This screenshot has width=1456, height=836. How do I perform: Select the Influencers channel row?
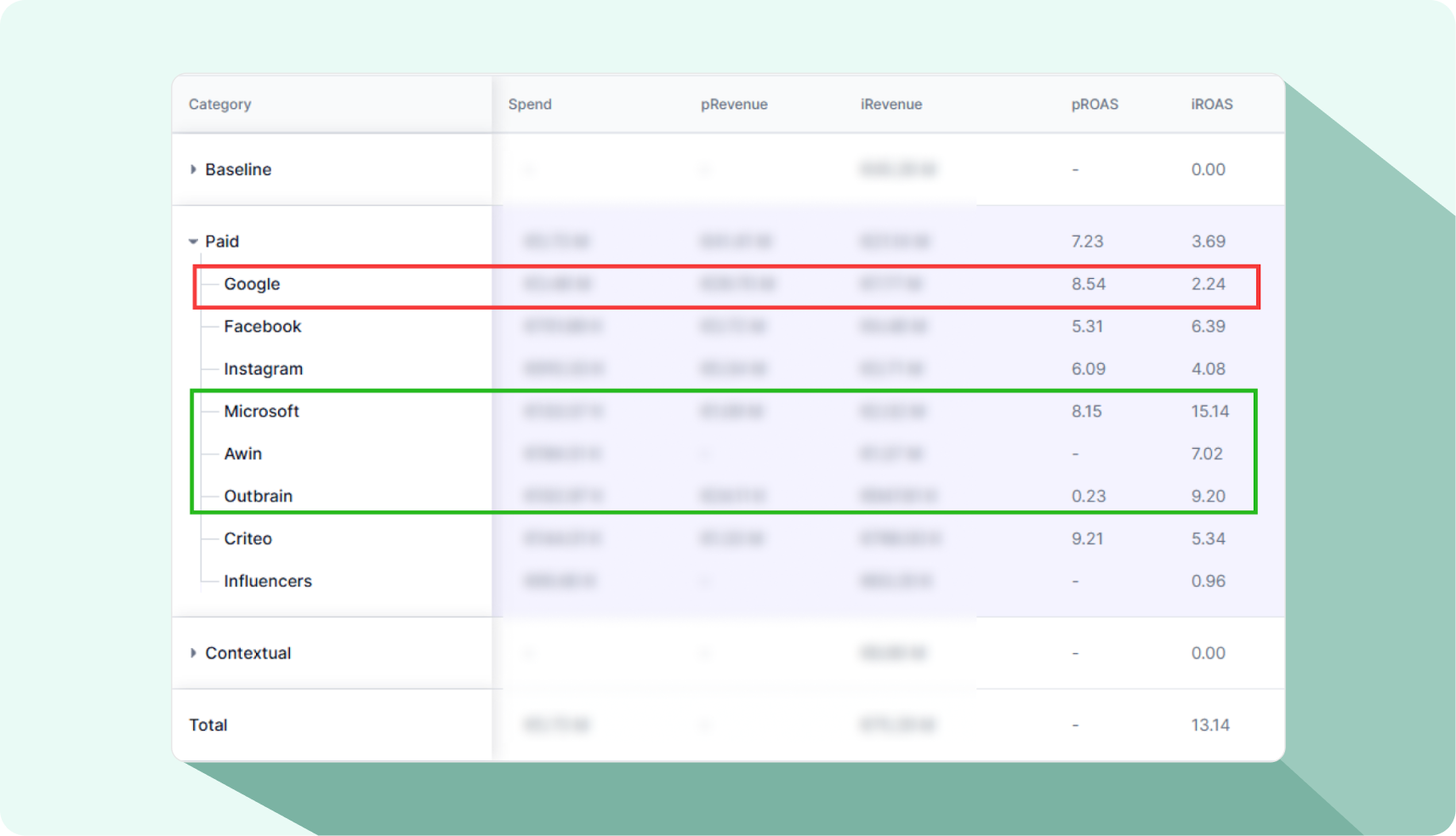point(267,582)
